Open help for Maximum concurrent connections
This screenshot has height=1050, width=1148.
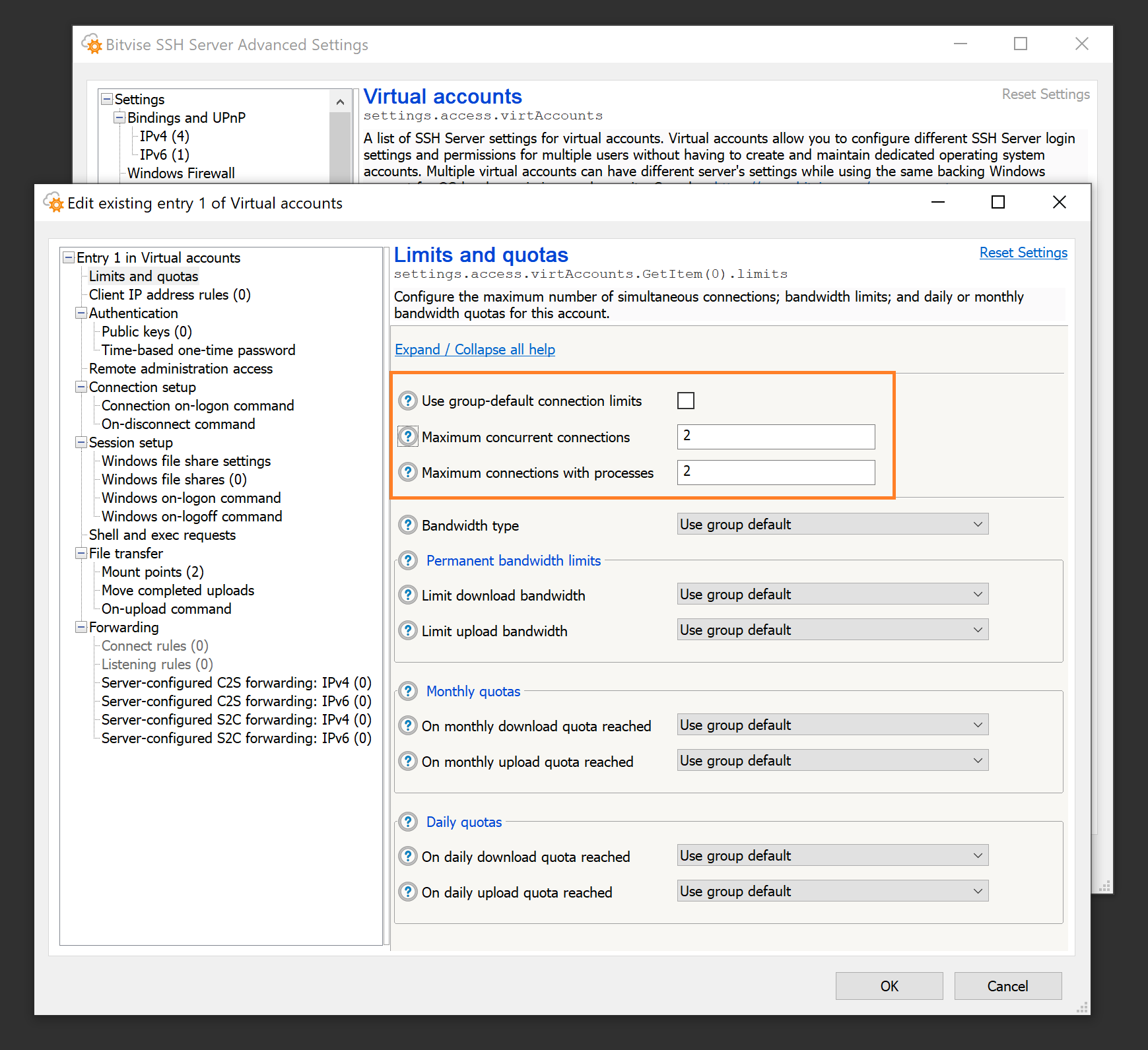tap(408, 437)
